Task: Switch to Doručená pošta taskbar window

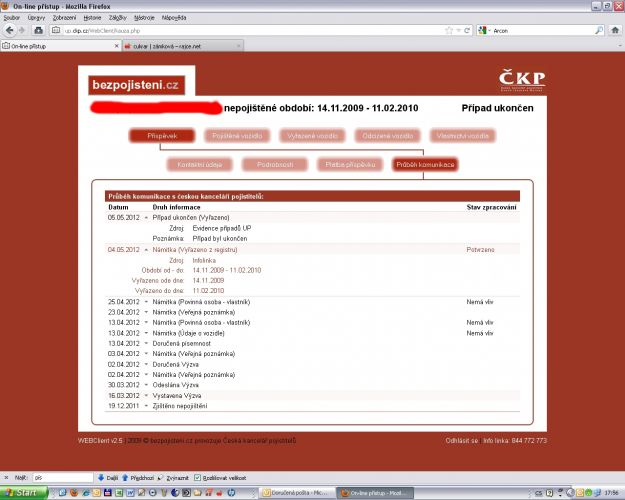Action: tap(298, 493)
